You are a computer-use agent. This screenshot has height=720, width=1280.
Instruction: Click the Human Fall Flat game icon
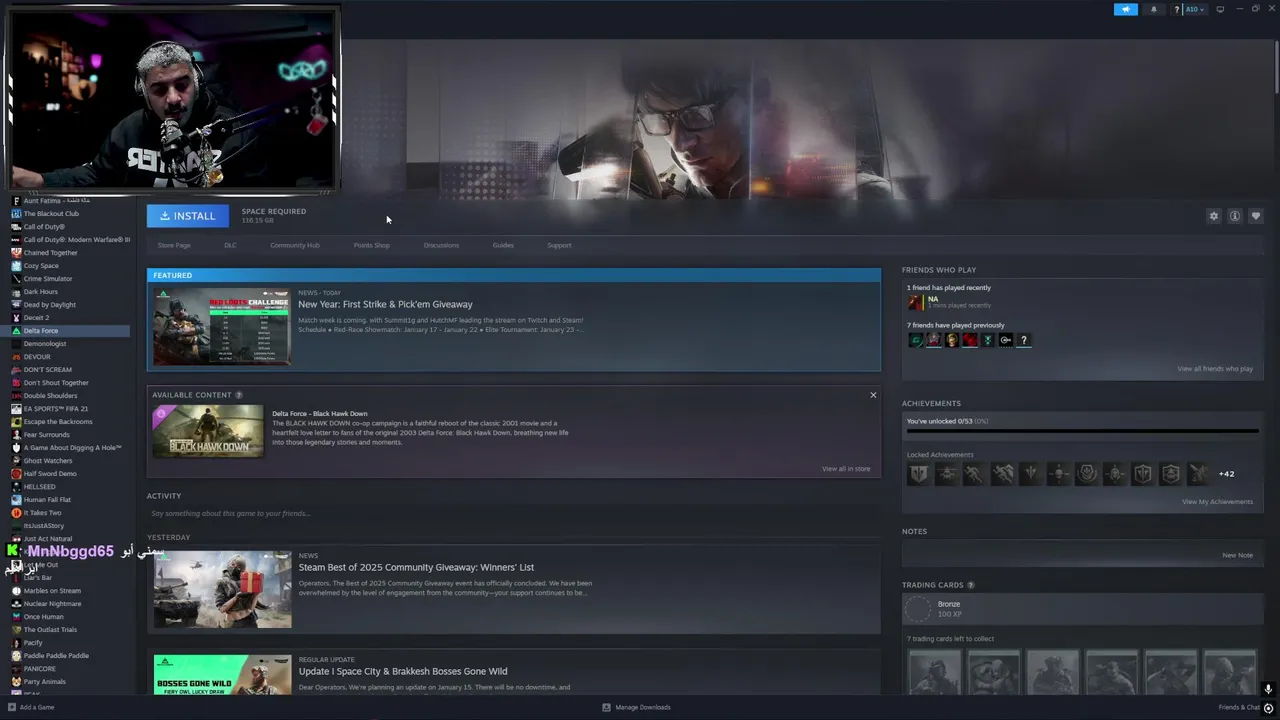(x=16, y=500)
